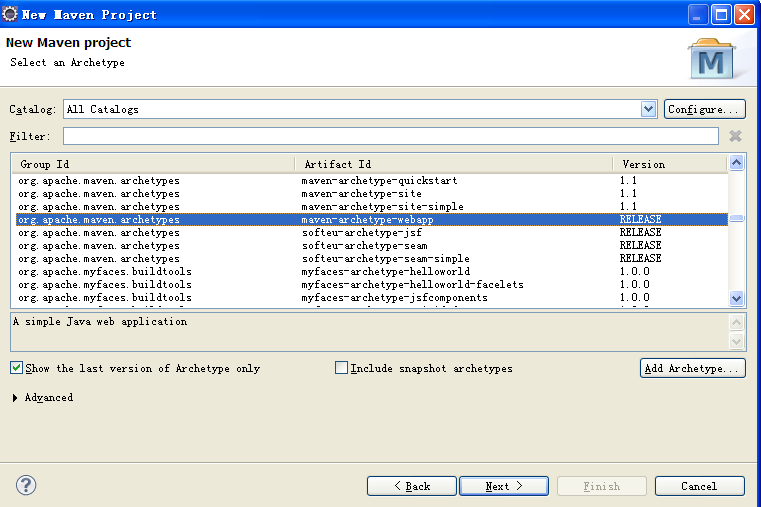This screenshot has width=761, height=507.
Task: Click the description text 'A simple Java web application'
Action: click(x=100, y=322)
